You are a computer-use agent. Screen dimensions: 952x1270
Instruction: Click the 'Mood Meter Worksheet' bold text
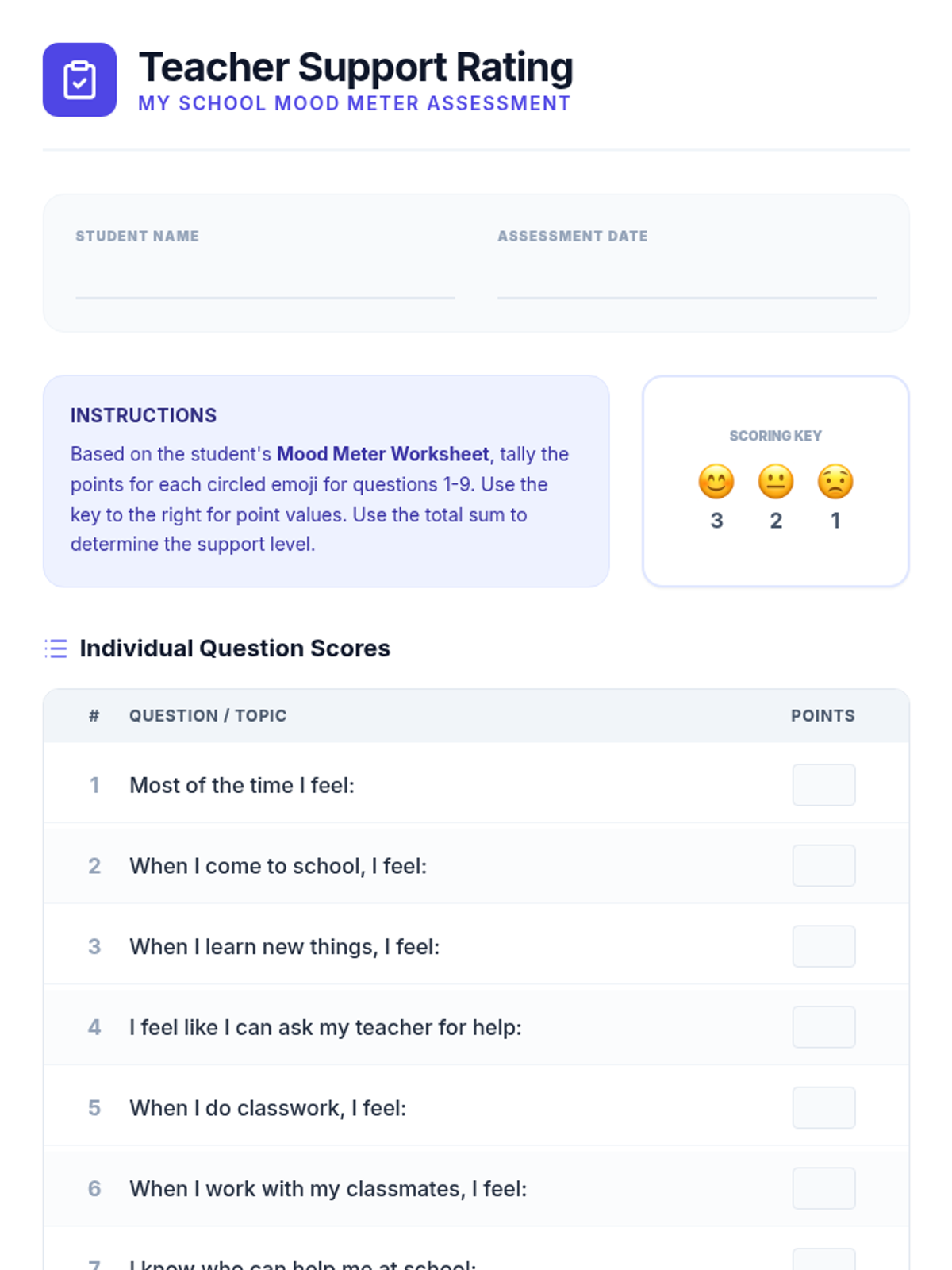tap(382, 454)
